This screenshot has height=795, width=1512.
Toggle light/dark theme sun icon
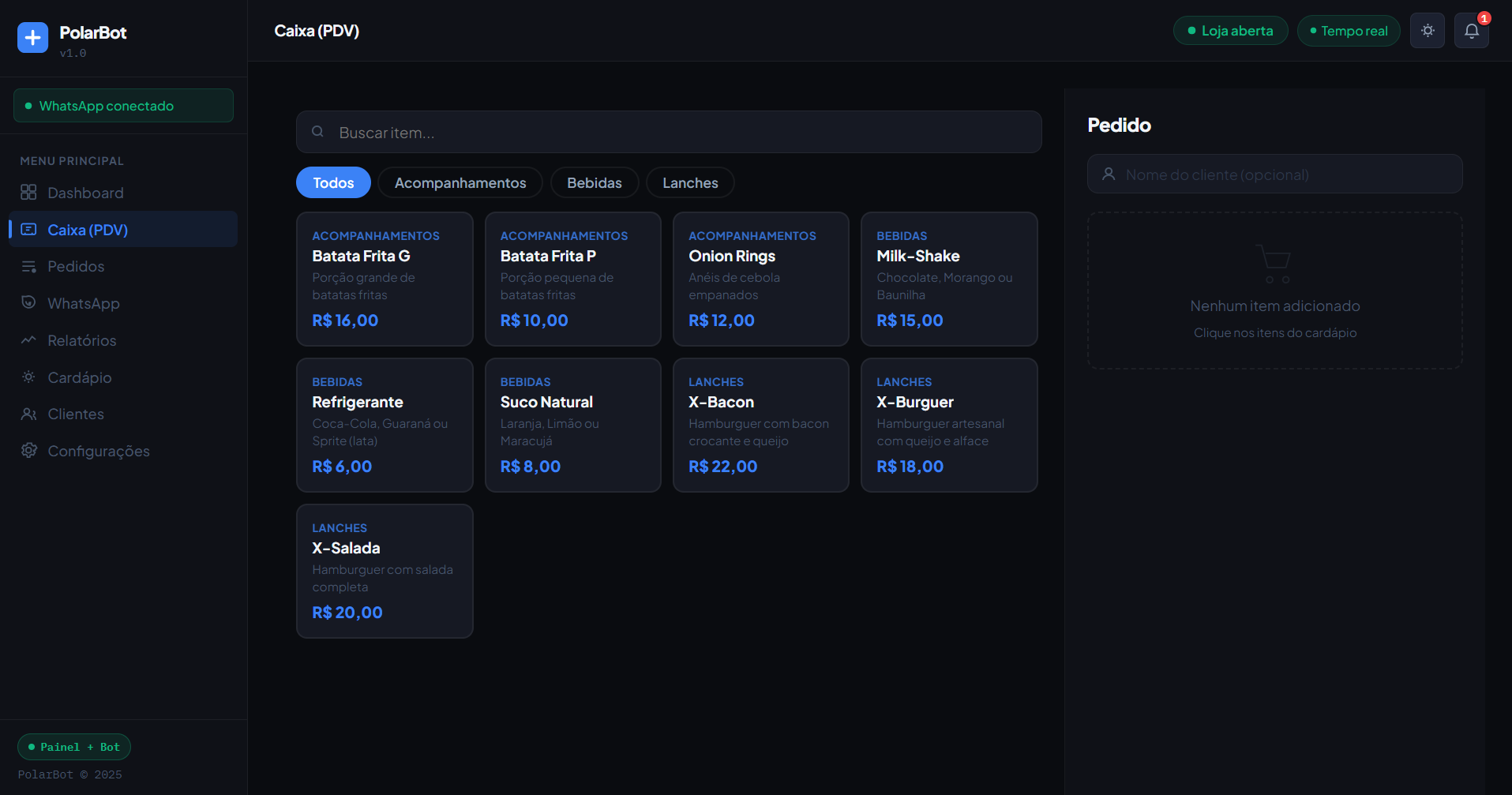click(x=1427, y=31)
